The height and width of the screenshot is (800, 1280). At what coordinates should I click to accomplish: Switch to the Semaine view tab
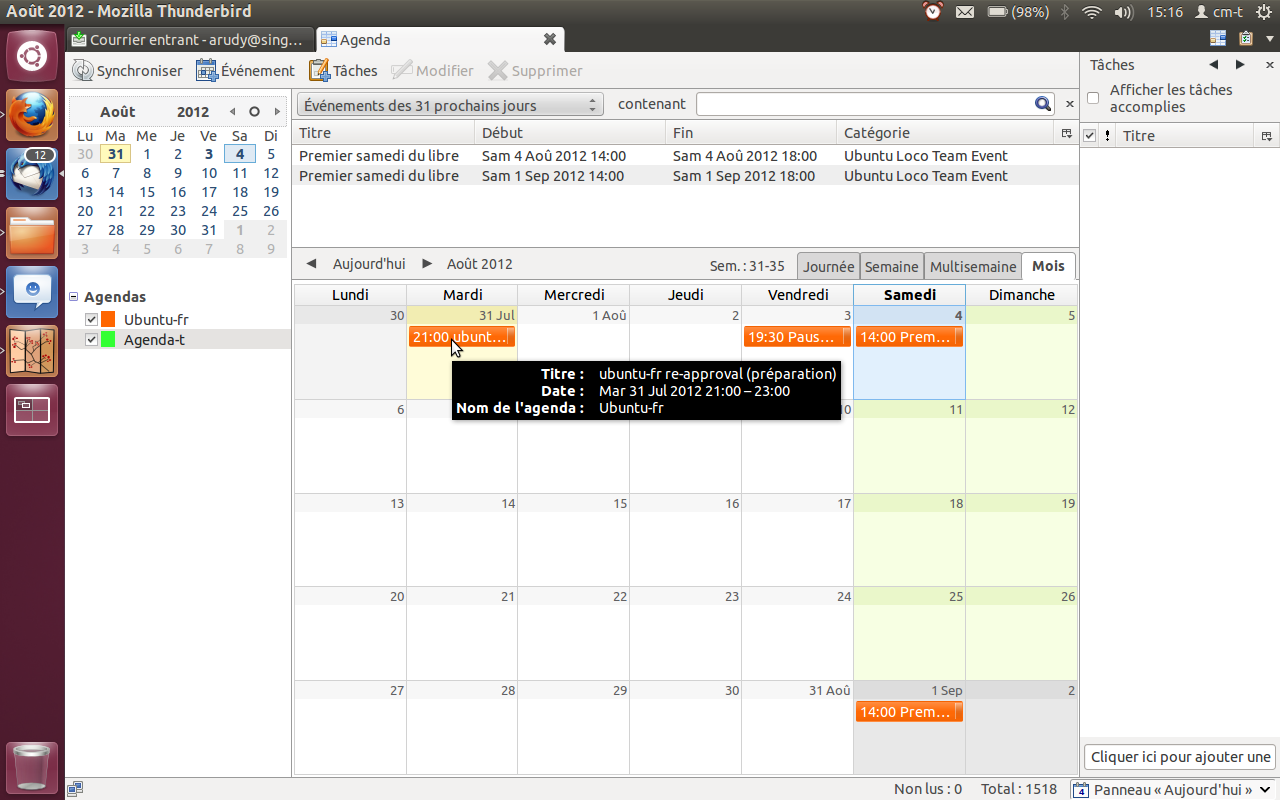coord(891,267)
